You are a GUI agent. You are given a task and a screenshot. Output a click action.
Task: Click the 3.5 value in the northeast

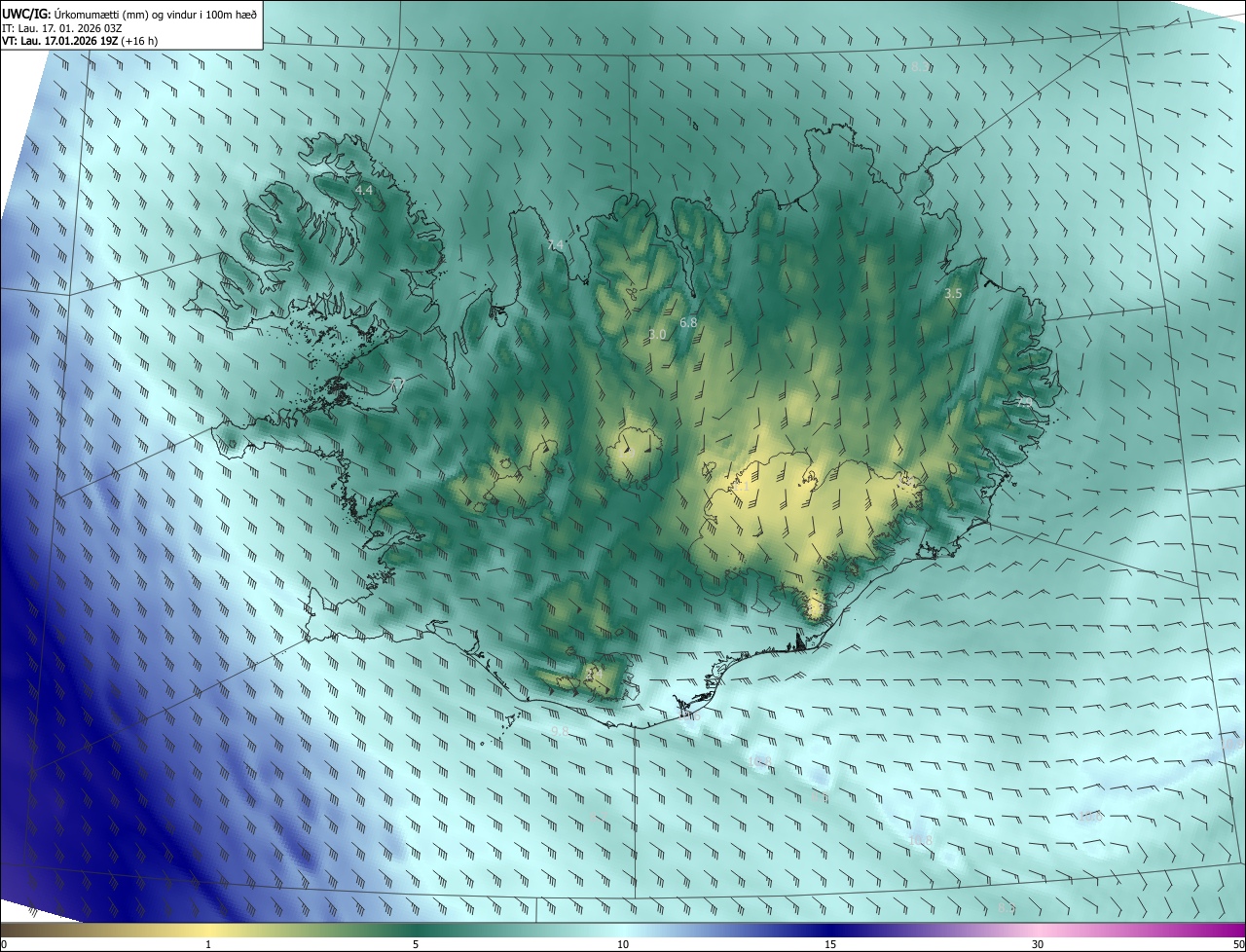click(x=953, y=293)
